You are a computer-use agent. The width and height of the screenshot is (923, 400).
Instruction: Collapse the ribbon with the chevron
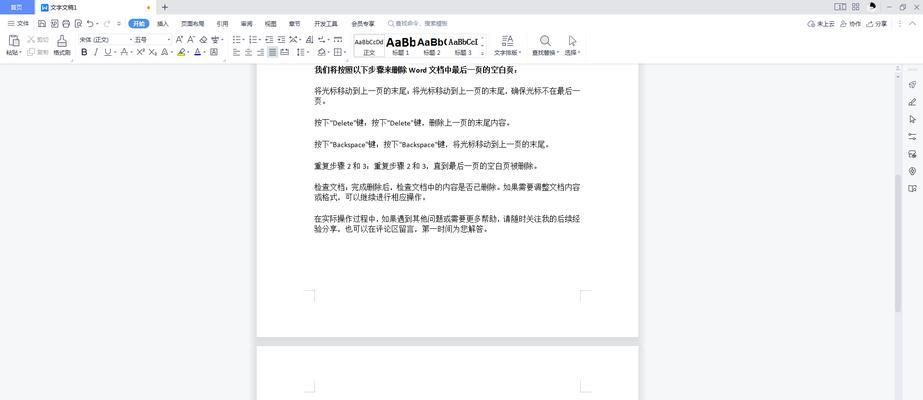tap(914, 24)
